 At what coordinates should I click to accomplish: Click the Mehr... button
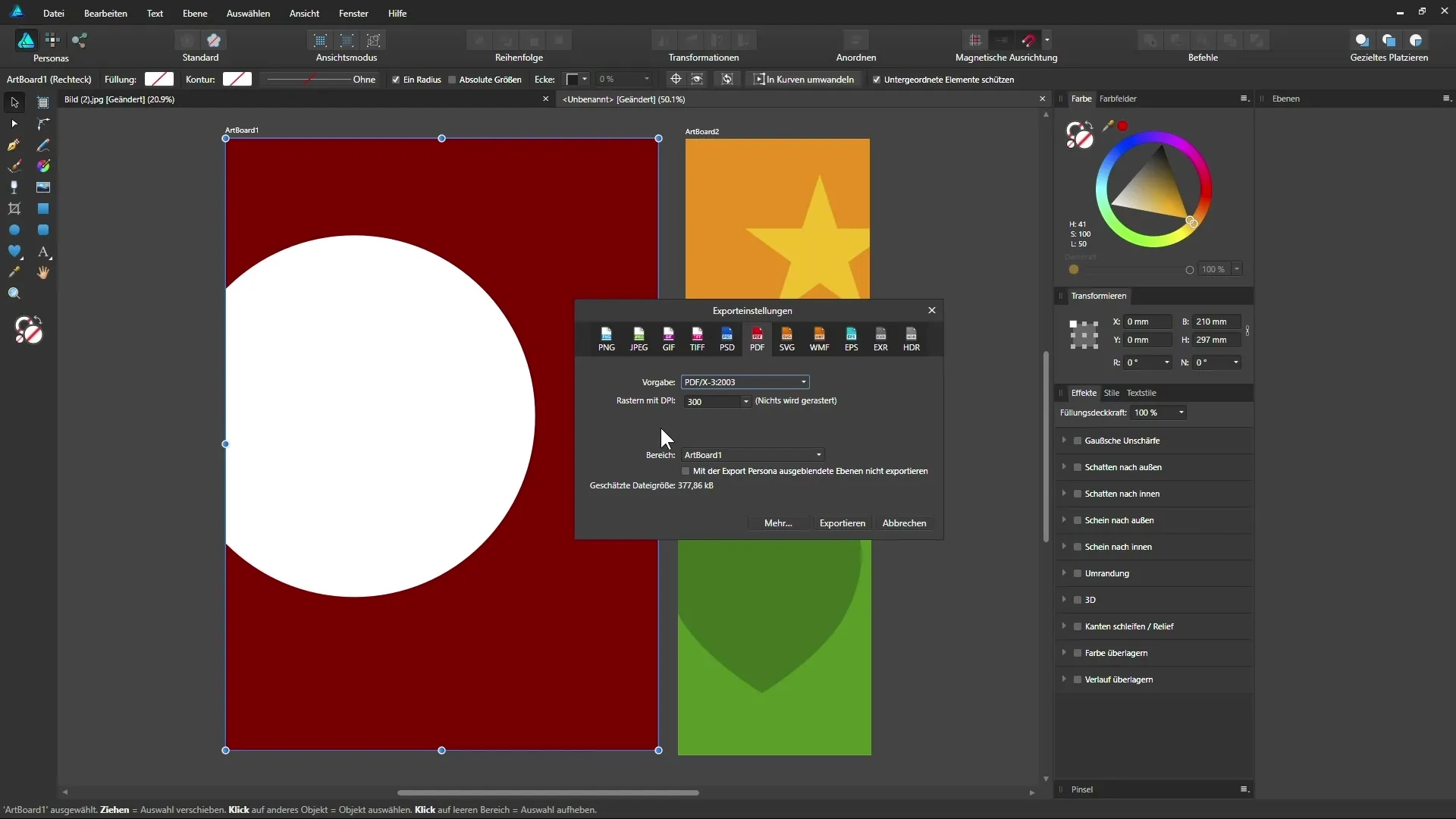778,523
